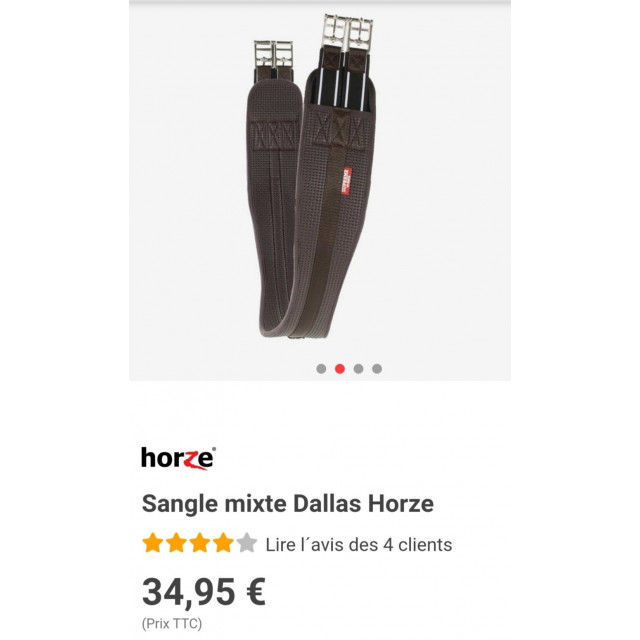Screen dimensions: 640x640
Task: Click the Horze brand logo
Action: pyautogui.click(x=178, y=458)
